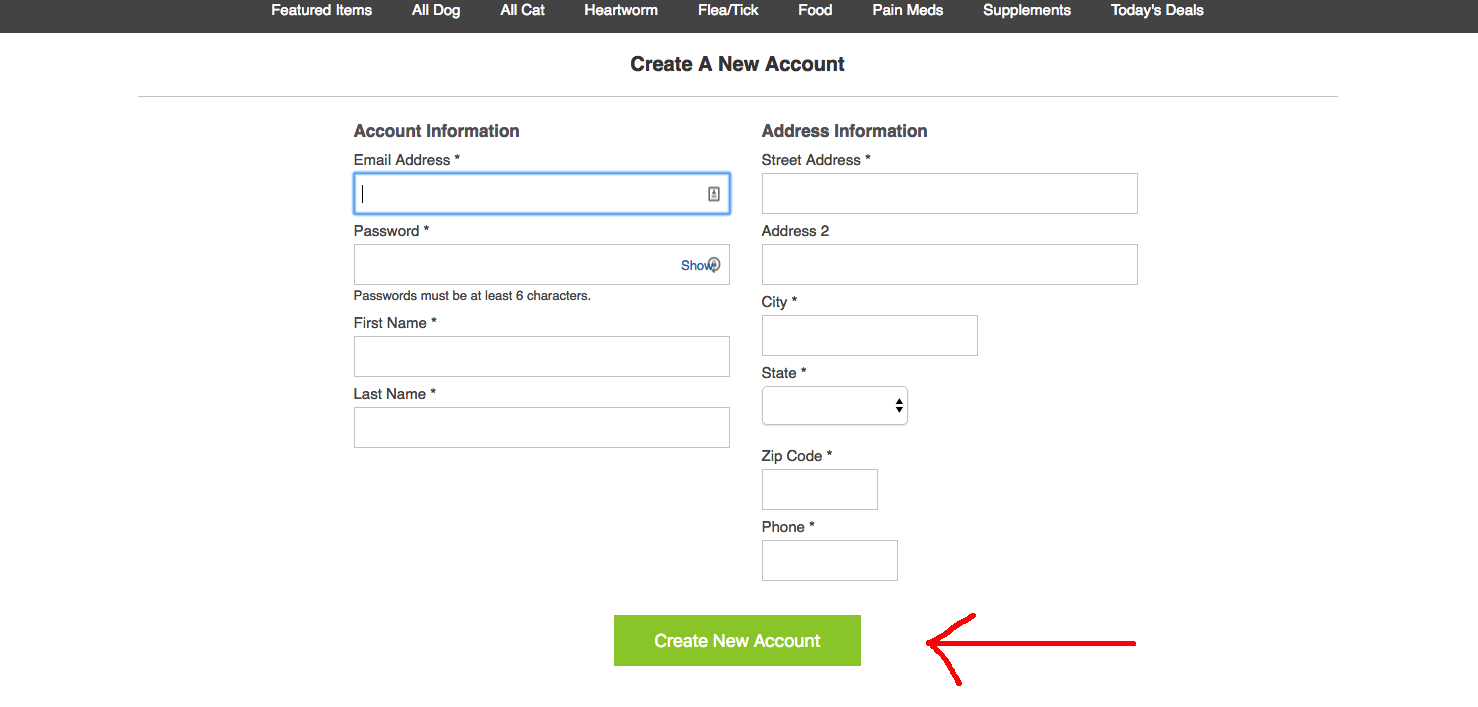Focus the Password field
The width and height of the screenshot is (1478, 707).
pos(541,265)
